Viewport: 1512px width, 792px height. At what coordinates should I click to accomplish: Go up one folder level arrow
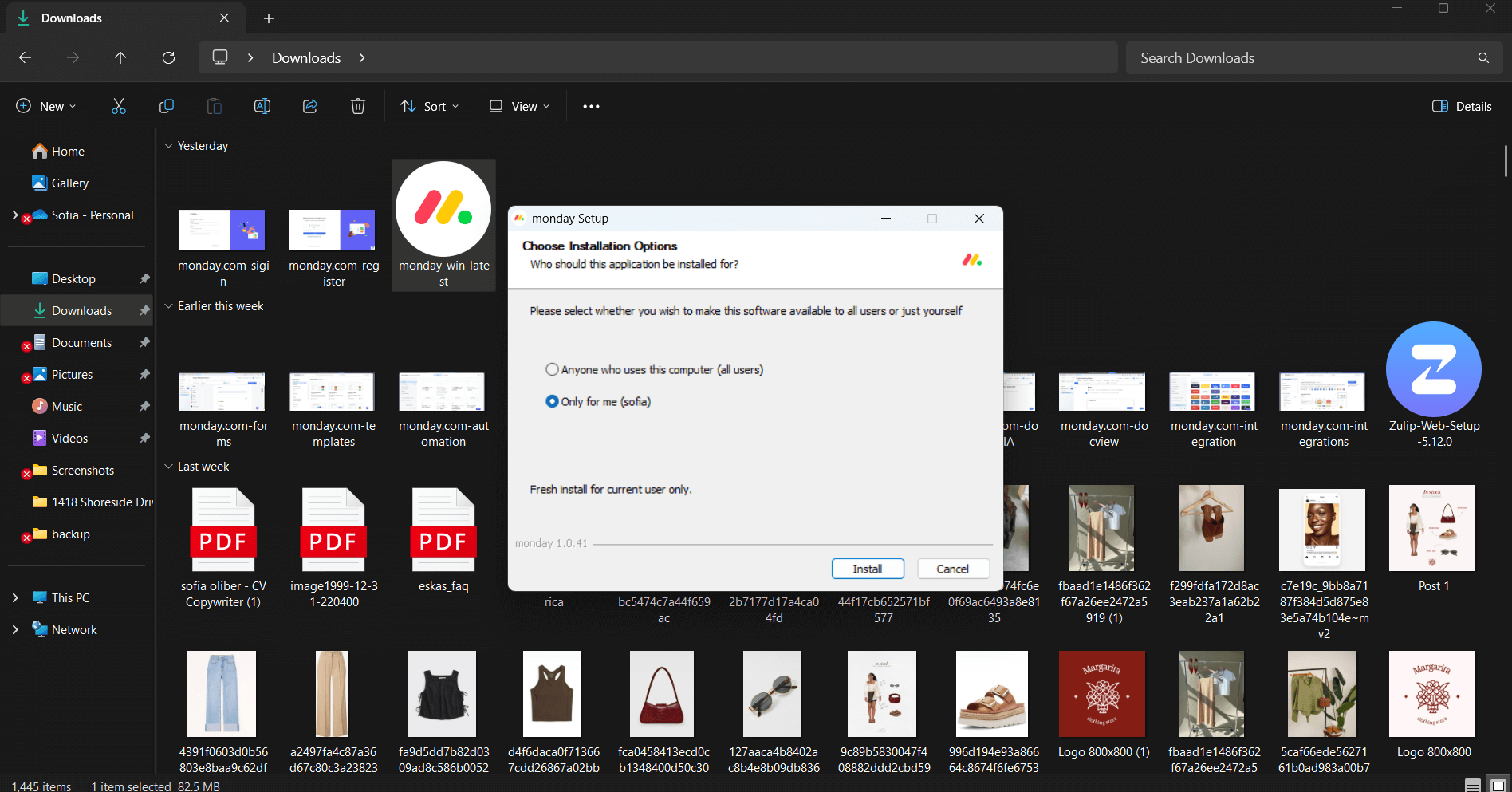(x=120, y=57)
